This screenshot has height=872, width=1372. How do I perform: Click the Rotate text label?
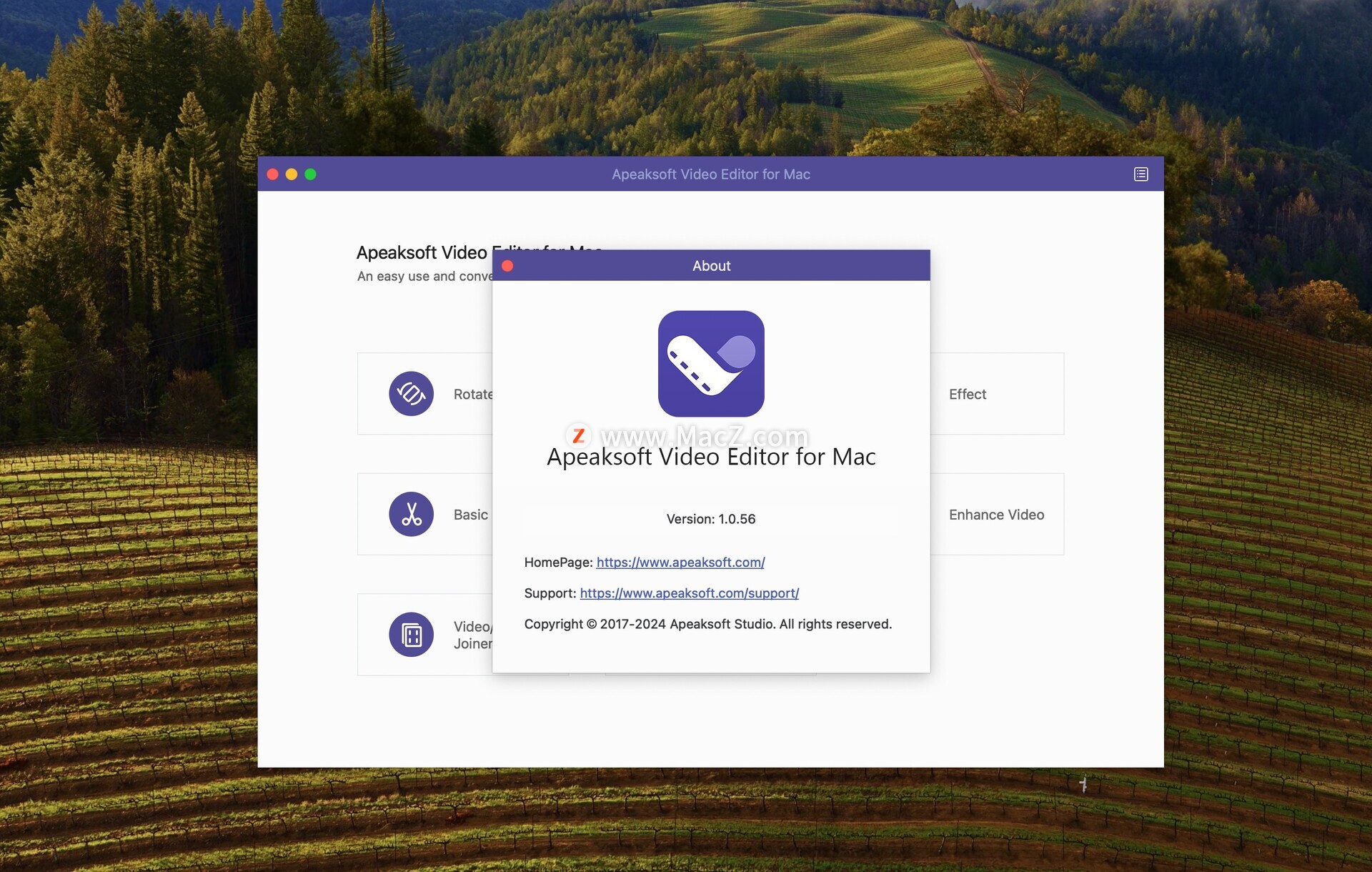click(x=472, y=395)
